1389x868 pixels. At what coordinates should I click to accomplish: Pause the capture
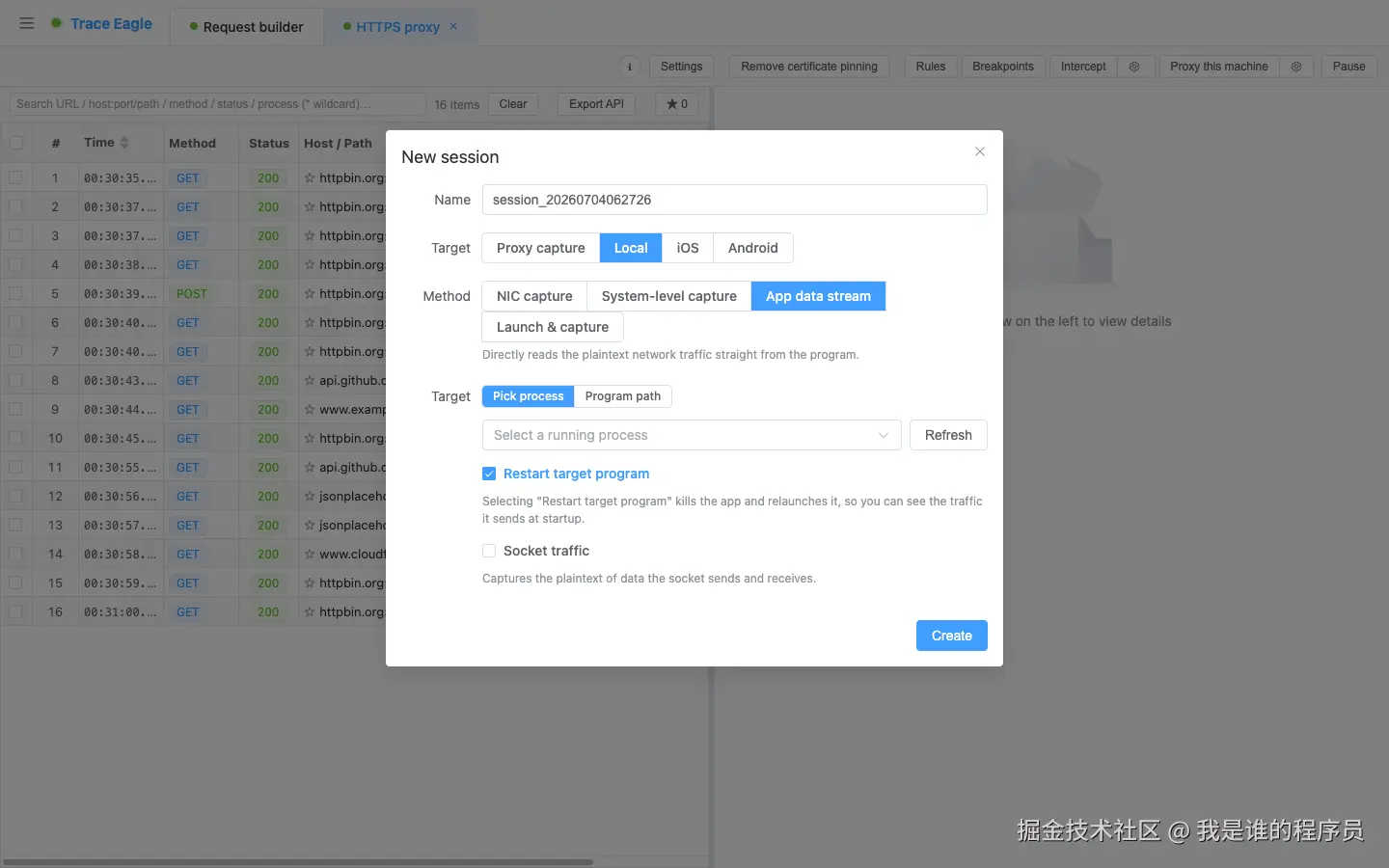pos(1349,67)
